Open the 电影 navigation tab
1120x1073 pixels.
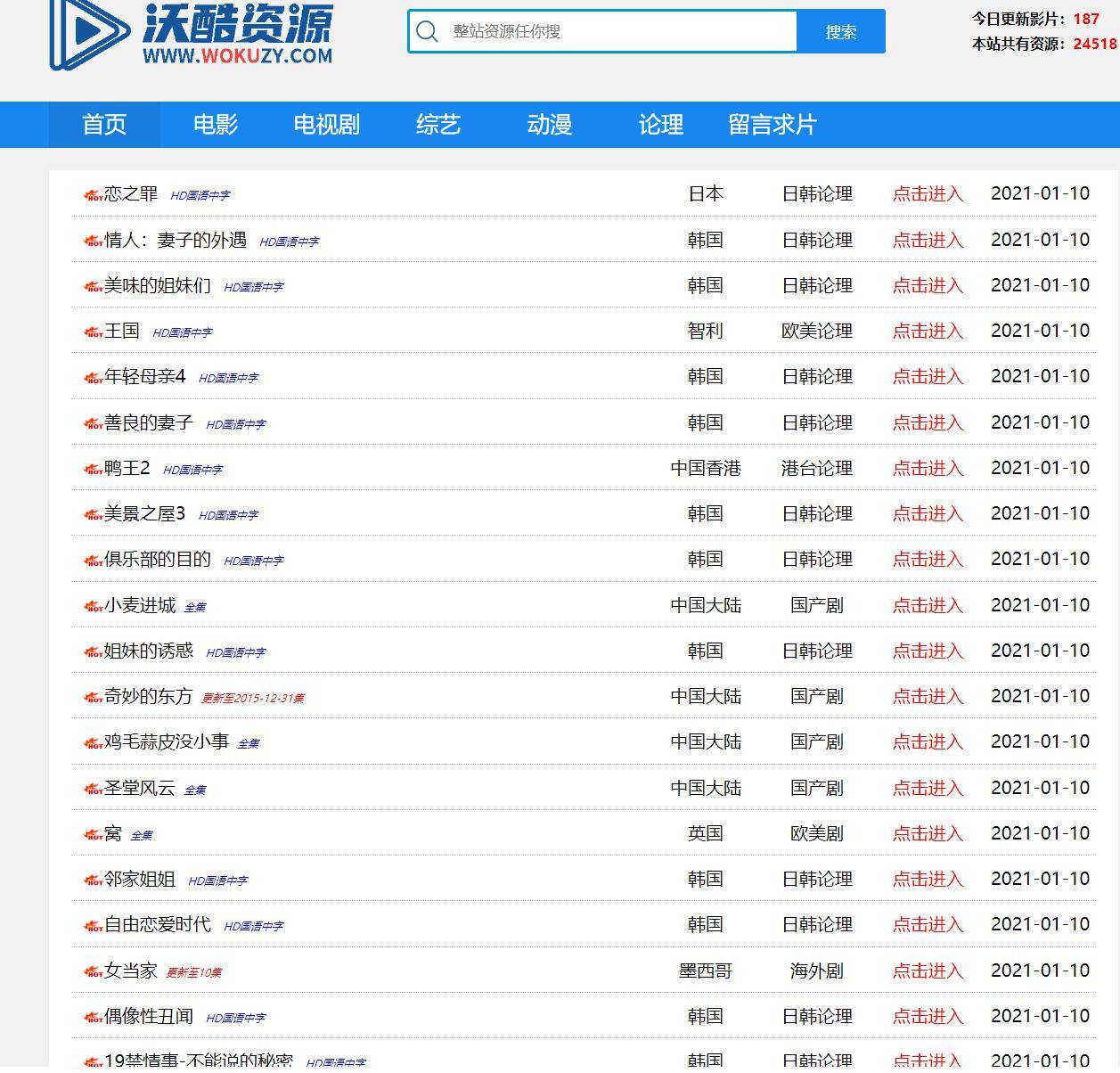[216, 125]
